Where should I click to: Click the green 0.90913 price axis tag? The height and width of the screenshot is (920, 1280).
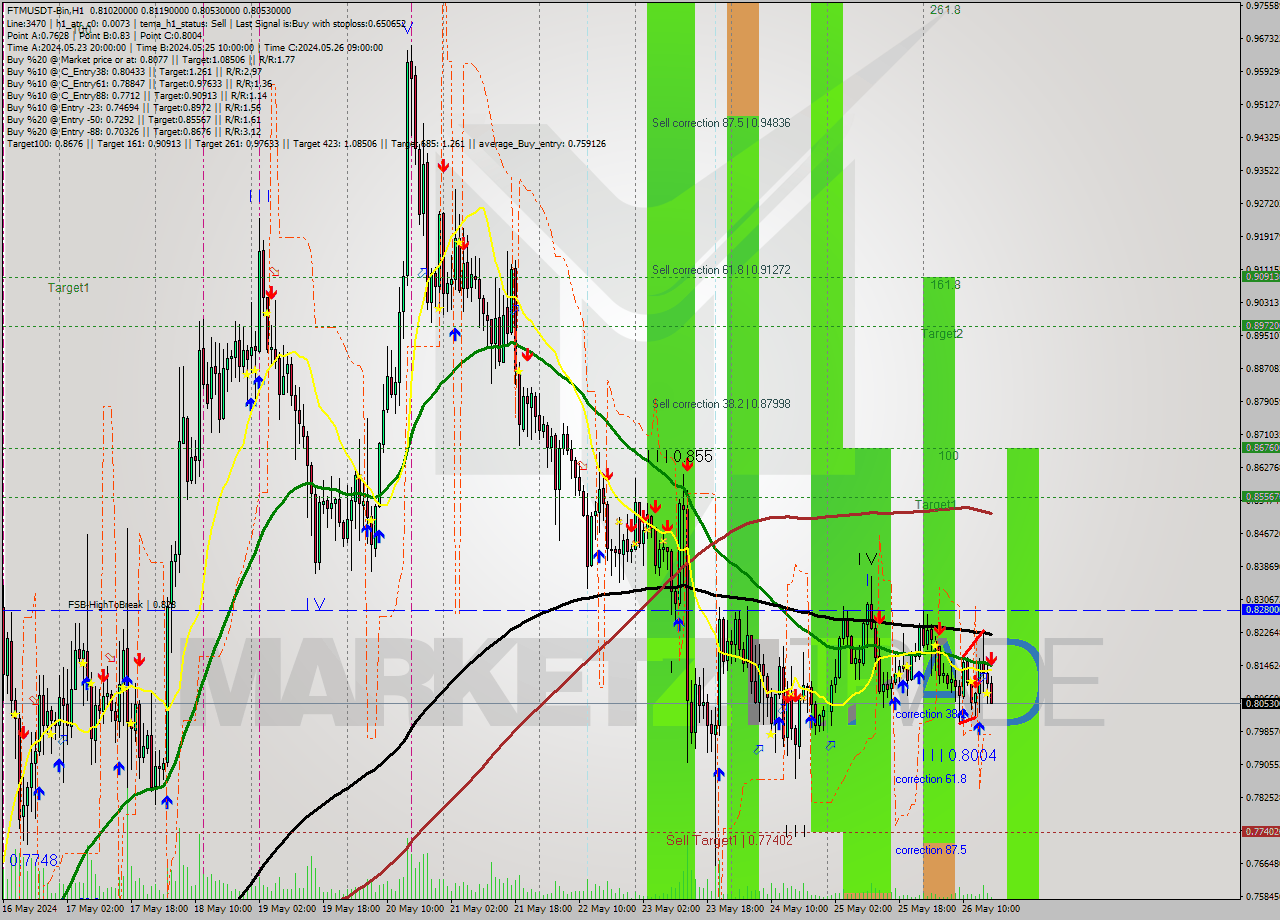click(x=1260, y=277)
